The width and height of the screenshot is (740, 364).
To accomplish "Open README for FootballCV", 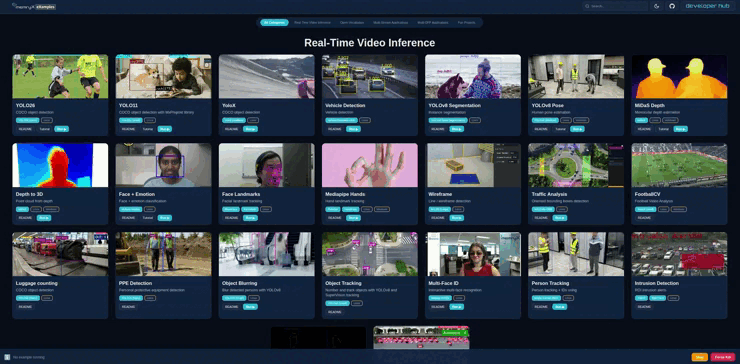I will 644,218.
